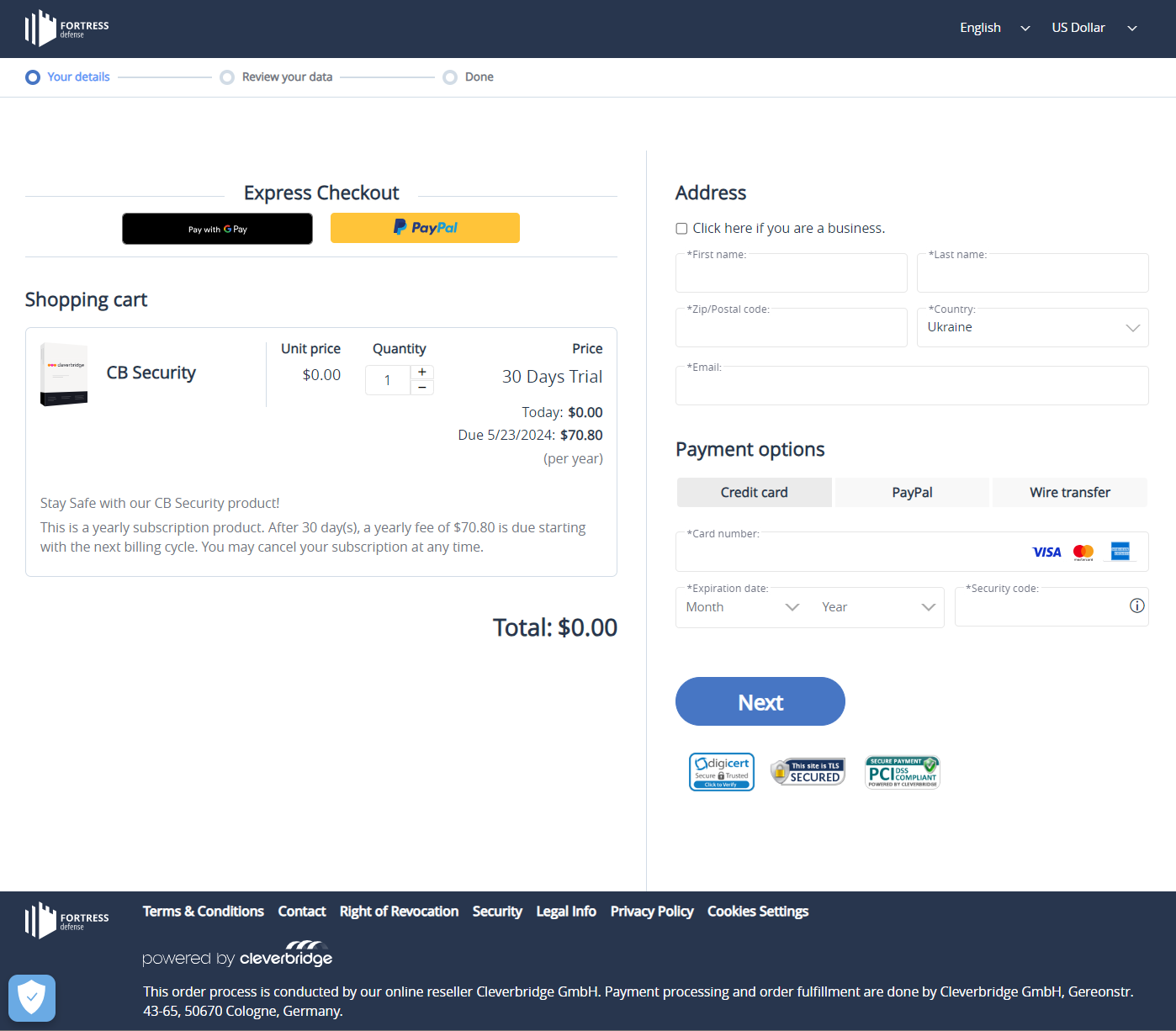Open Terms & Conditions link
Viewport: 1176px width, 1031px height.
204,912
